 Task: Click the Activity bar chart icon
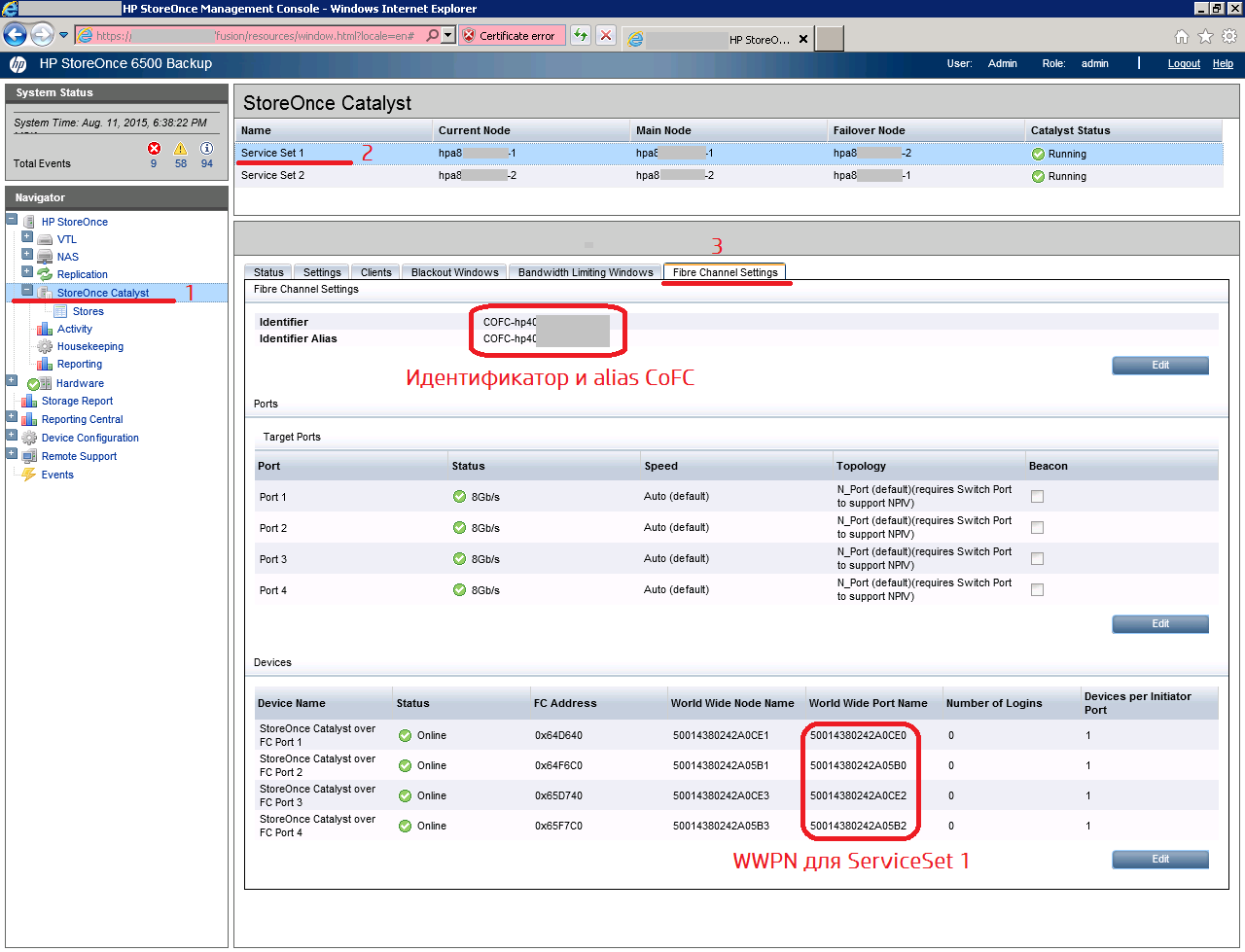[45, 329]
